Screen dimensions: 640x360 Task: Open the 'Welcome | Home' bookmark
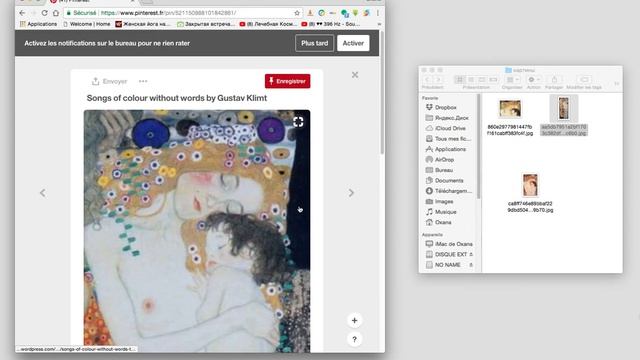pos(87,24)
